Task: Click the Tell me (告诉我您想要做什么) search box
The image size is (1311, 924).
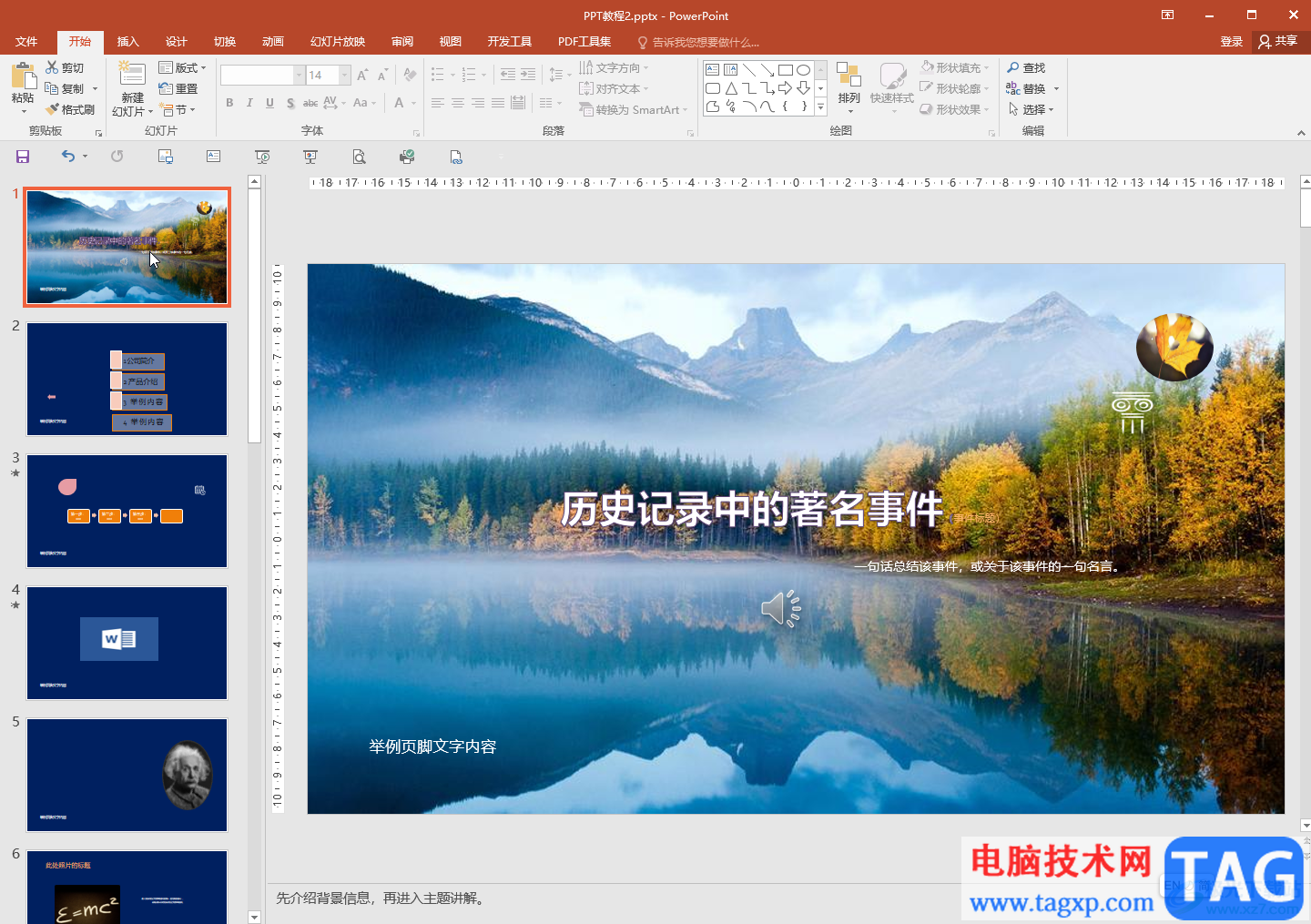Action: [699, 42]
